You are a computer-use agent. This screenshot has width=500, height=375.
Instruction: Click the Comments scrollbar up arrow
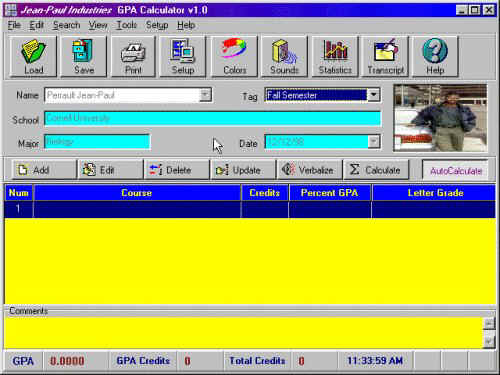click(489, 323)
